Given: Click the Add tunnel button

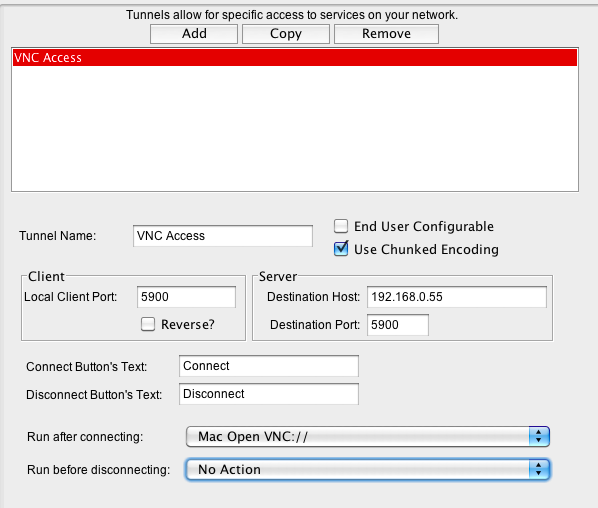Looking at the screenshot, I should coord(194,34).
